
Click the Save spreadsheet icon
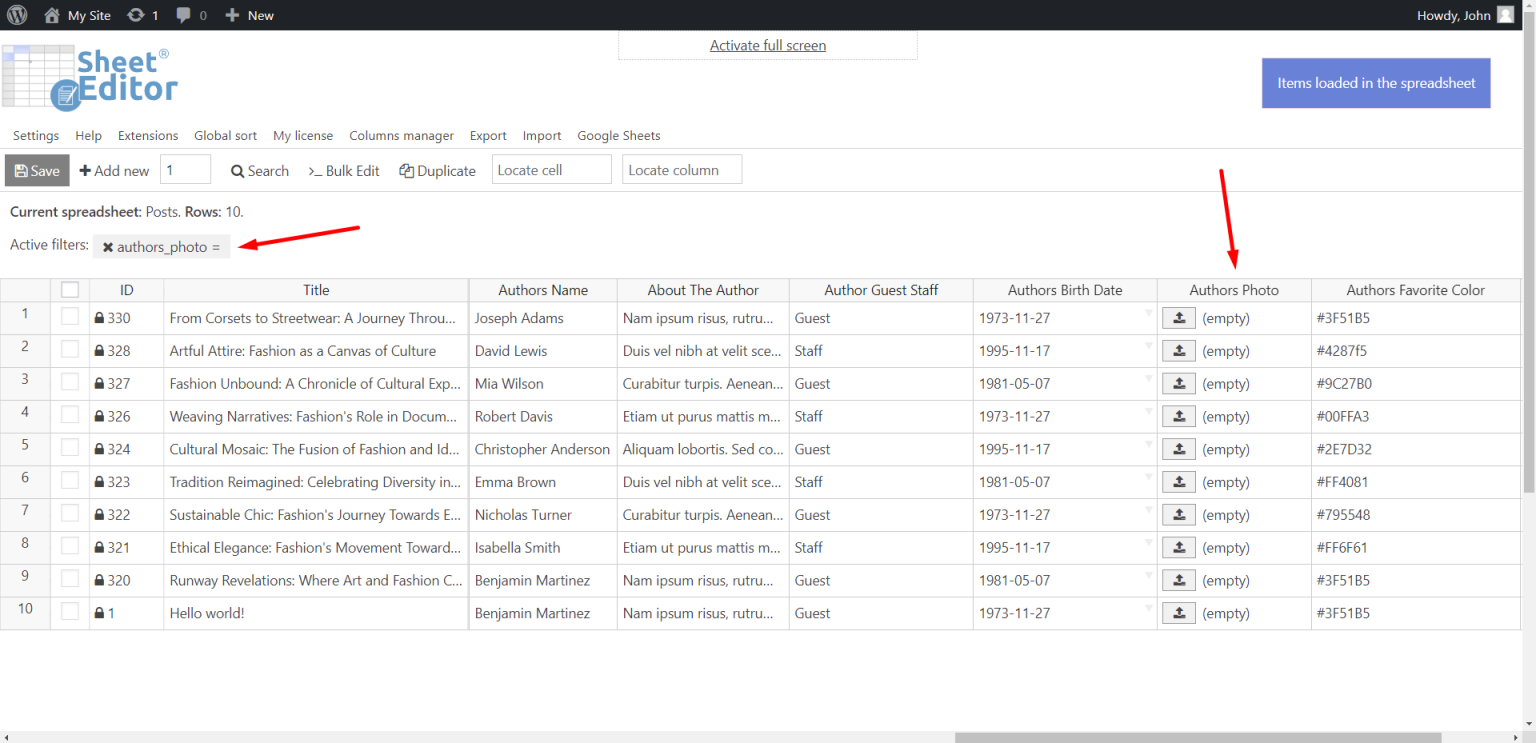pos(20,170)
